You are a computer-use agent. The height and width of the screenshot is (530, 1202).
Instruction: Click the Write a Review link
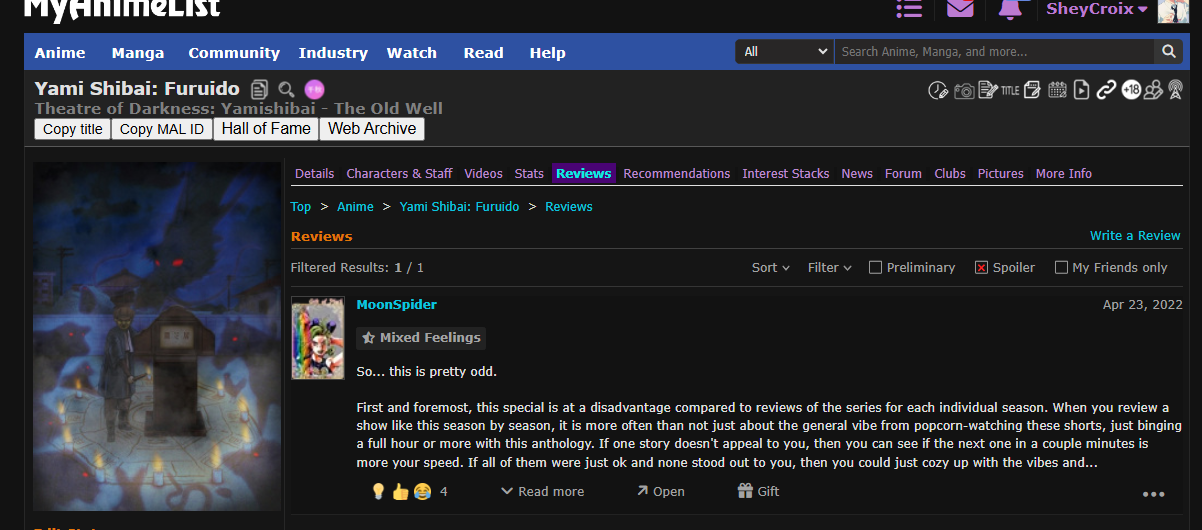[x=1135, y=236]
